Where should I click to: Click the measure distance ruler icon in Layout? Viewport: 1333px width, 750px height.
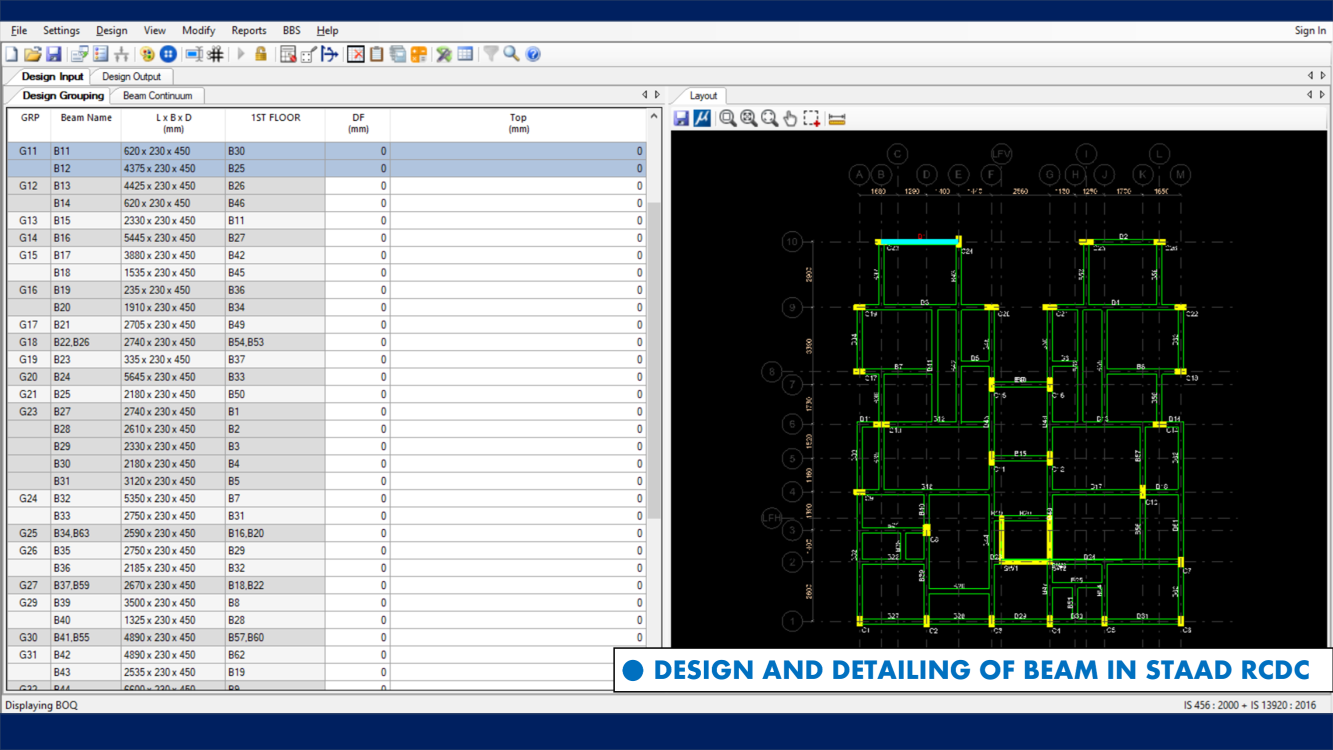pyautogui.click(x=837, y=118)
